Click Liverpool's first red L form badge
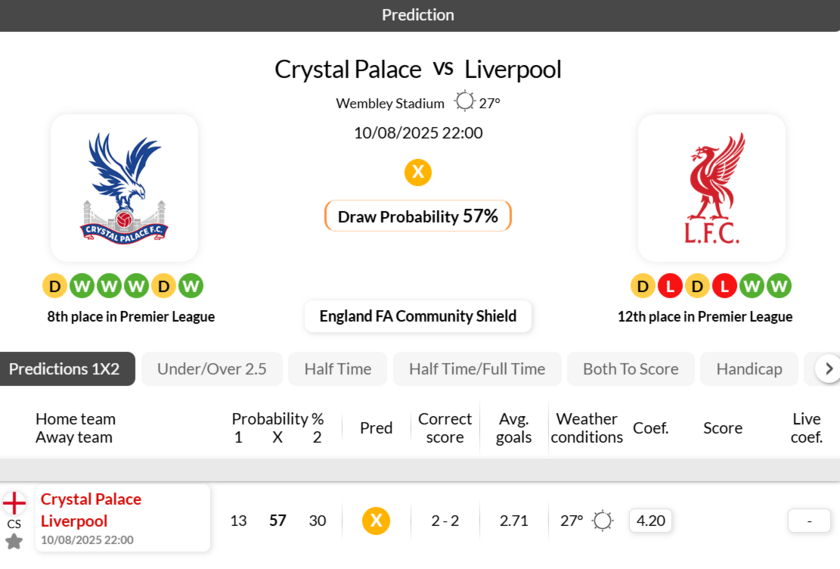 click(670, 286)
